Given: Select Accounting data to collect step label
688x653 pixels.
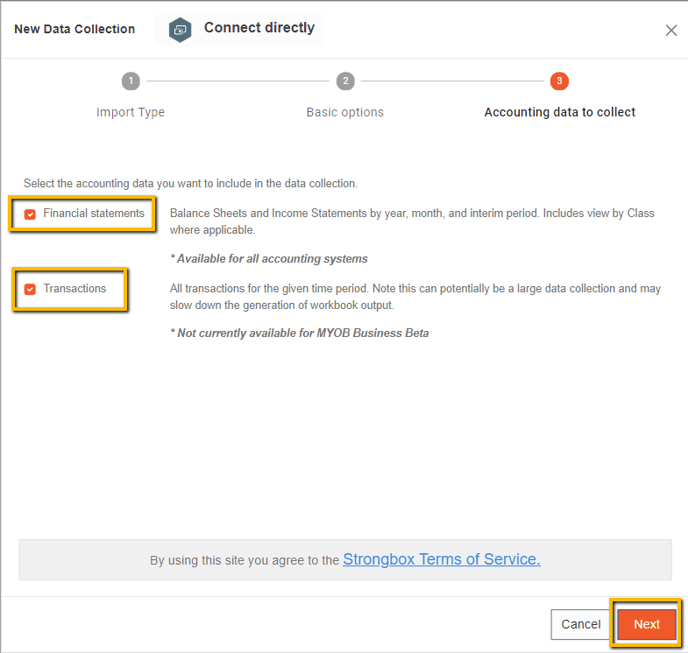Looking at the screenshot, I should point(559,112).
